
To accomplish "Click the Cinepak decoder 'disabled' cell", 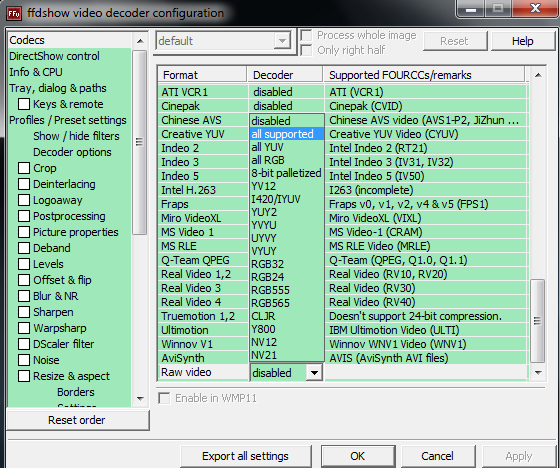I will coord(286,106).
